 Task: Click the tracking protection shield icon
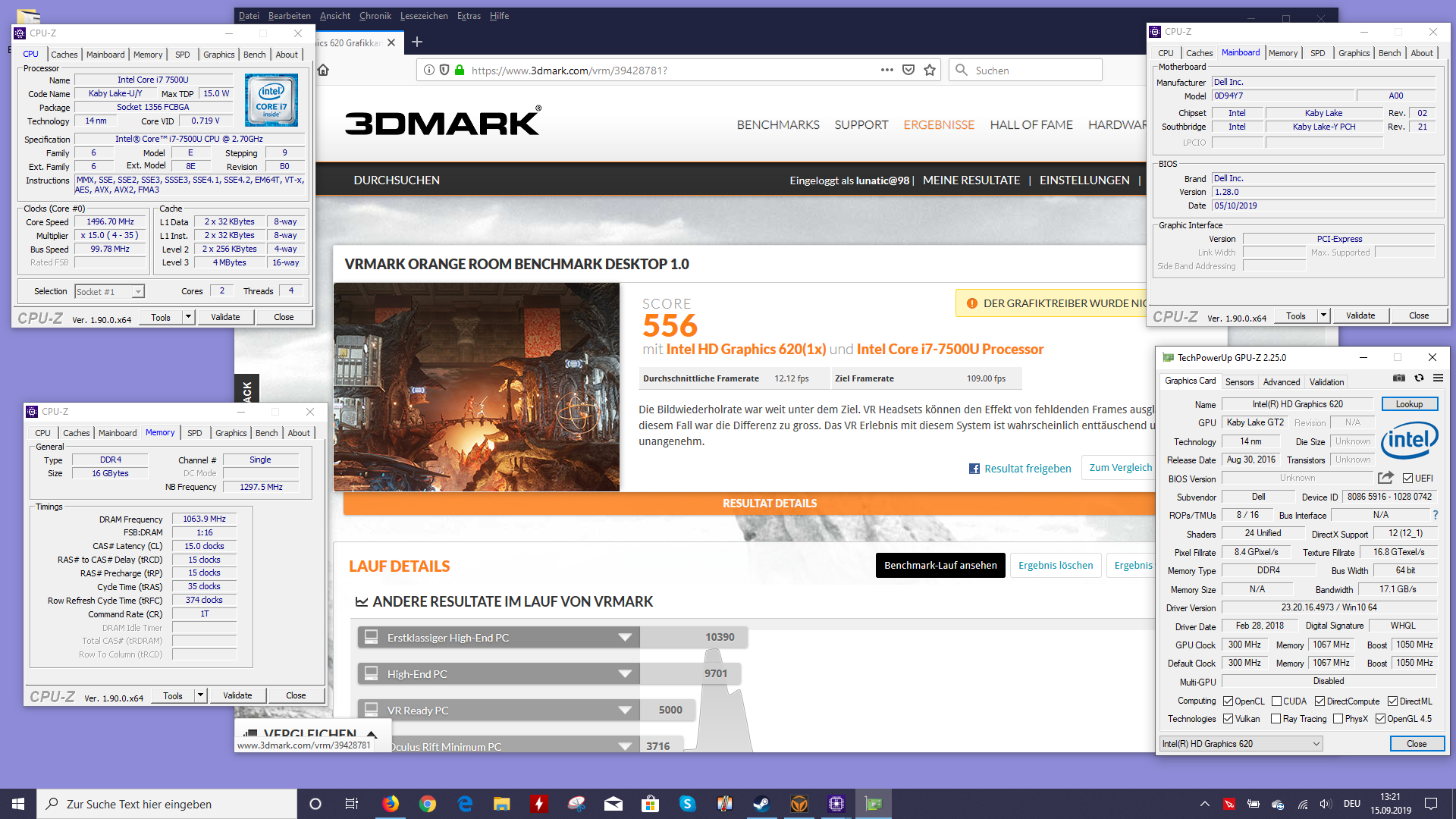[x=444, y=71]
